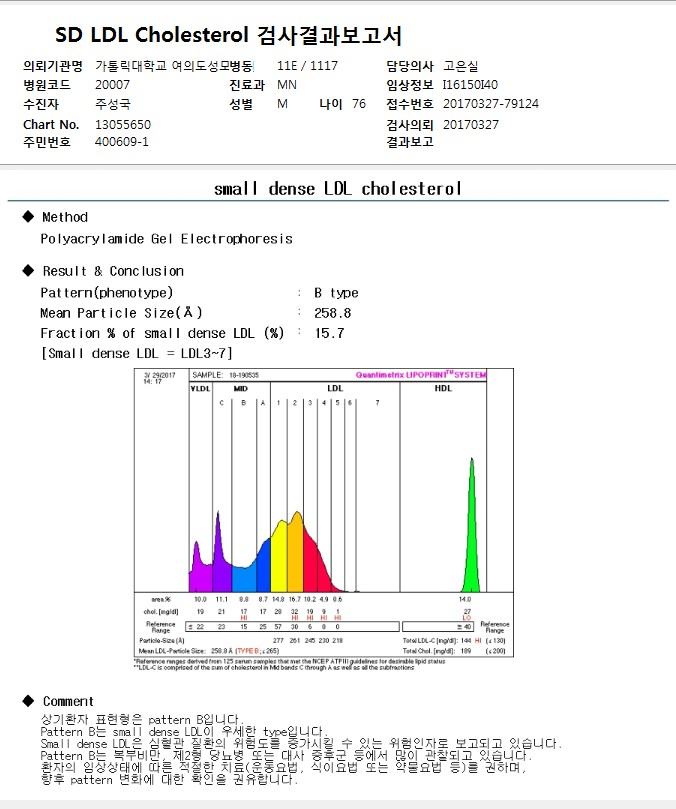This screenshot has width=676, height=809.
Task: Select the fraction value '15.7'
Action: (x=329, y=333)
